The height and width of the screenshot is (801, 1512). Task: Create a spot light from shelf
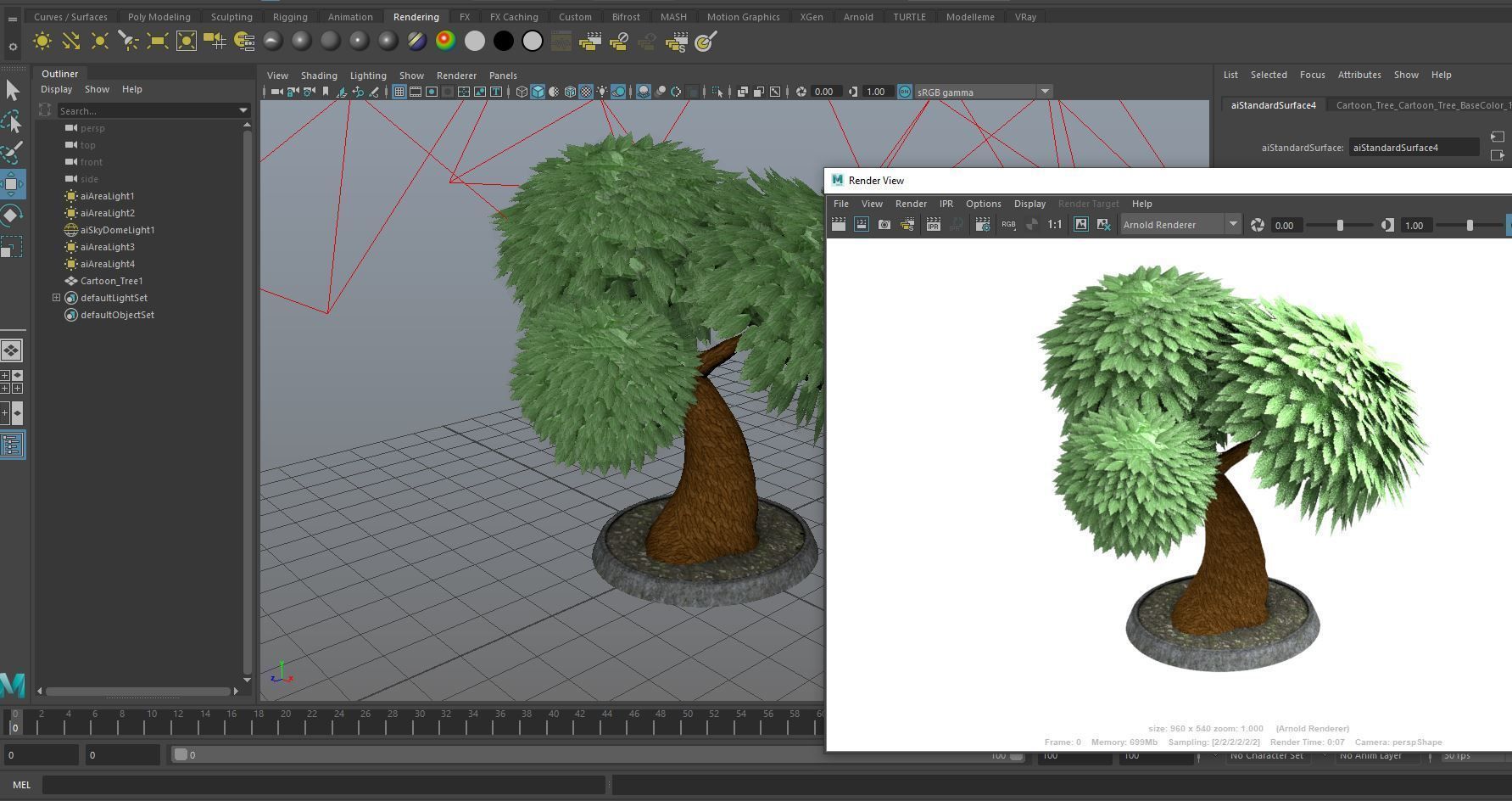129,41
